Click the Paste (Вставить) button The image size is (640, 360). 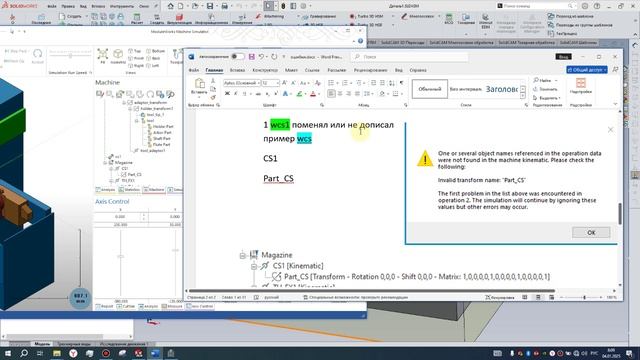pos(199,87)
